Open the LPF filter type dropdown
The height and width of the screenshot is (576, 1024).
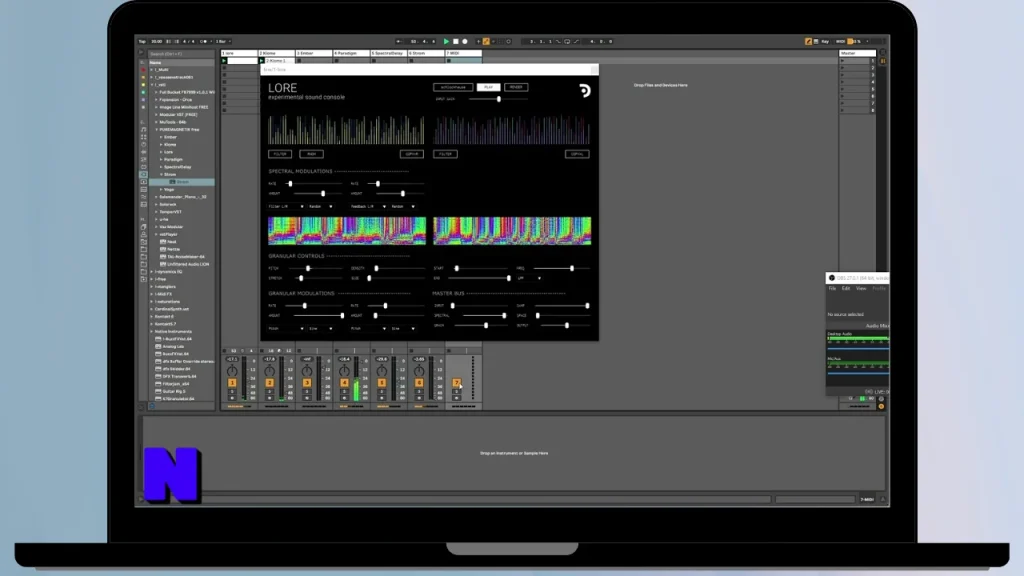point(530,278)
